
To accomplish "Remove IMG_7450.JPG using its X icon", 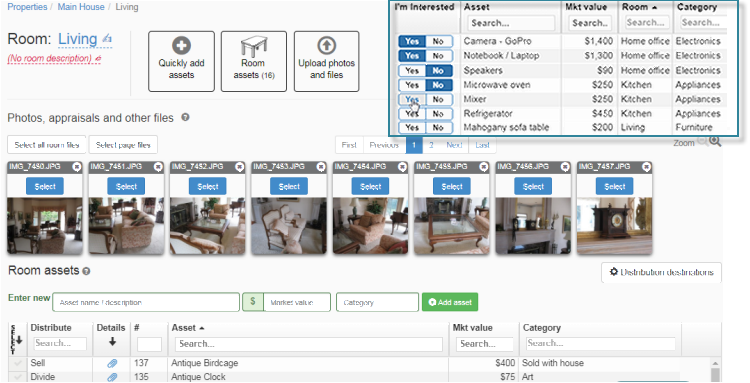I will pyautogui.click(x=77, y=166).
